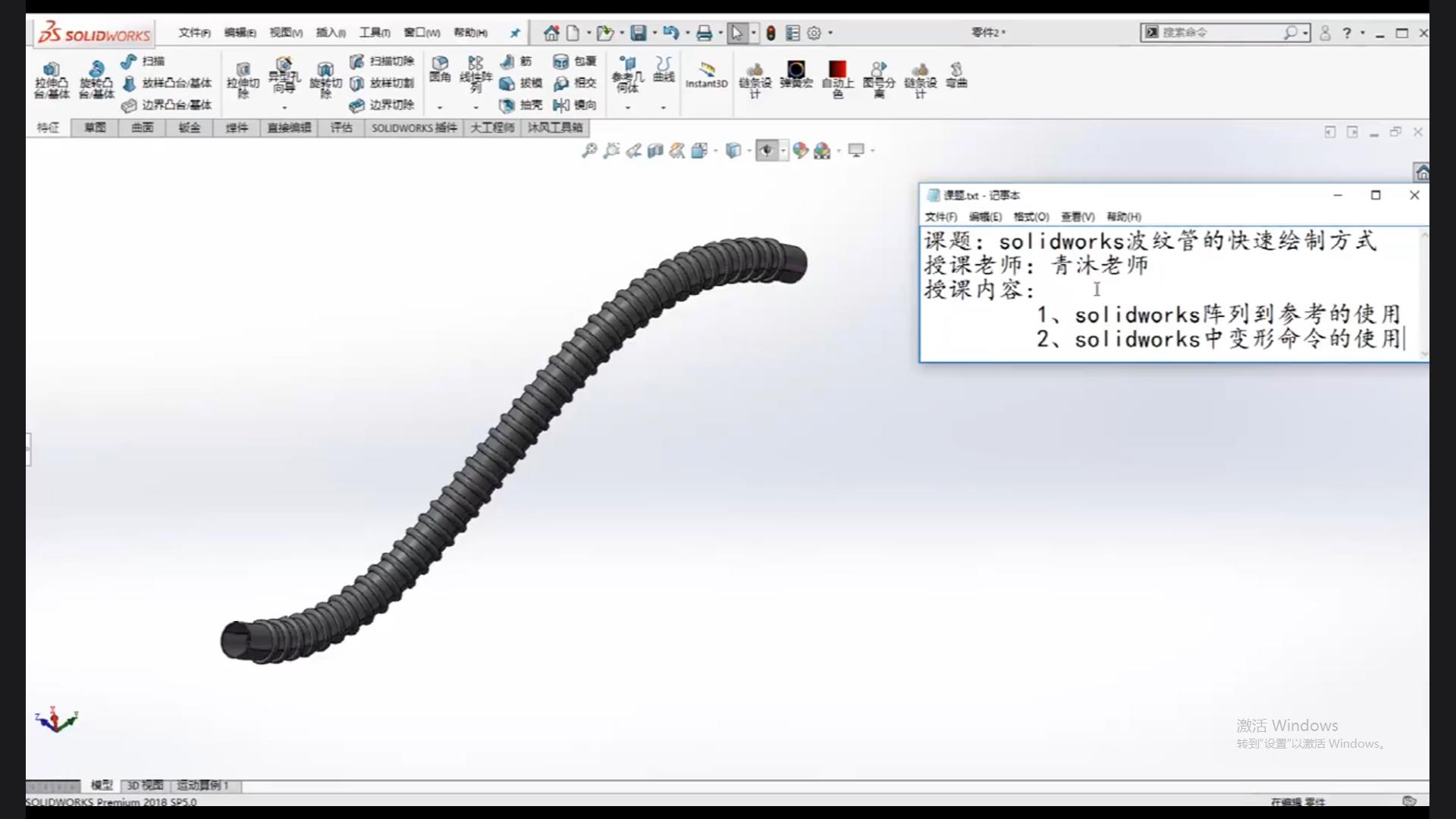Open the 3D 视图 bottom tab
The height and width of the screenshot is (819, 1456).
point(145,786)
